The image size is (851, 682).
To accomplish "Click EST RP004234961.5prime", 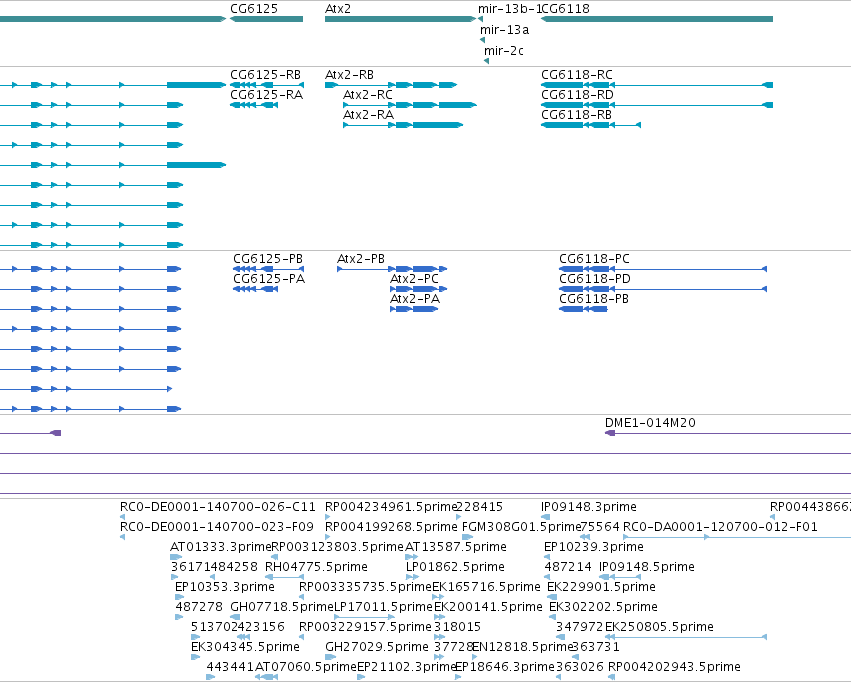I will pyautogui.click(x=391, y=507).
